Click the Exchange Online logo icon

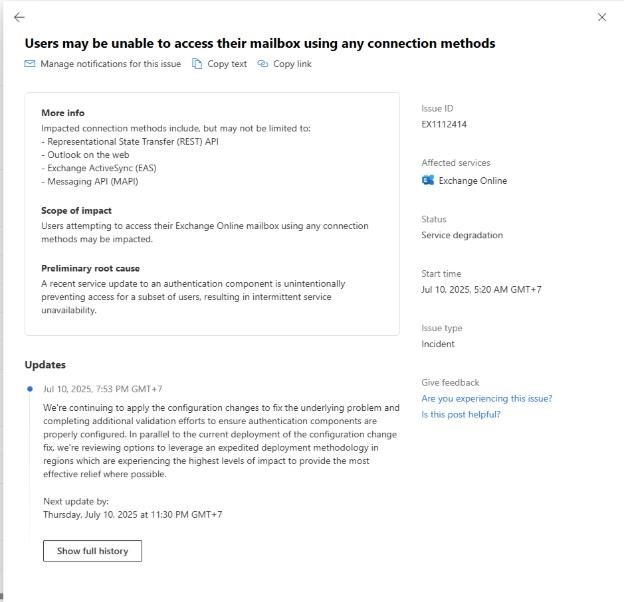point(428,180)
